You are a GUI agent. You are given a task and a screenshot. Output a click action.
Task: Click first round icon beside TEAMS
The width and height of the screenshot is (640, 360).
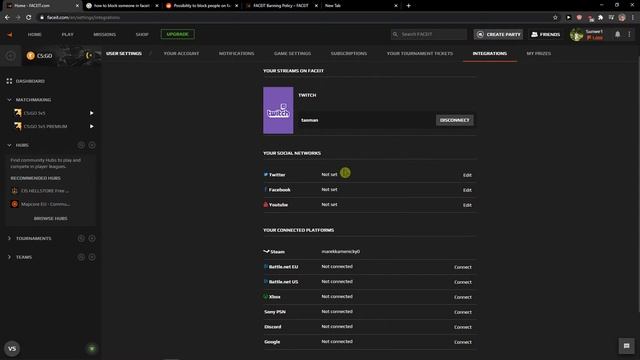click(81, 257)
